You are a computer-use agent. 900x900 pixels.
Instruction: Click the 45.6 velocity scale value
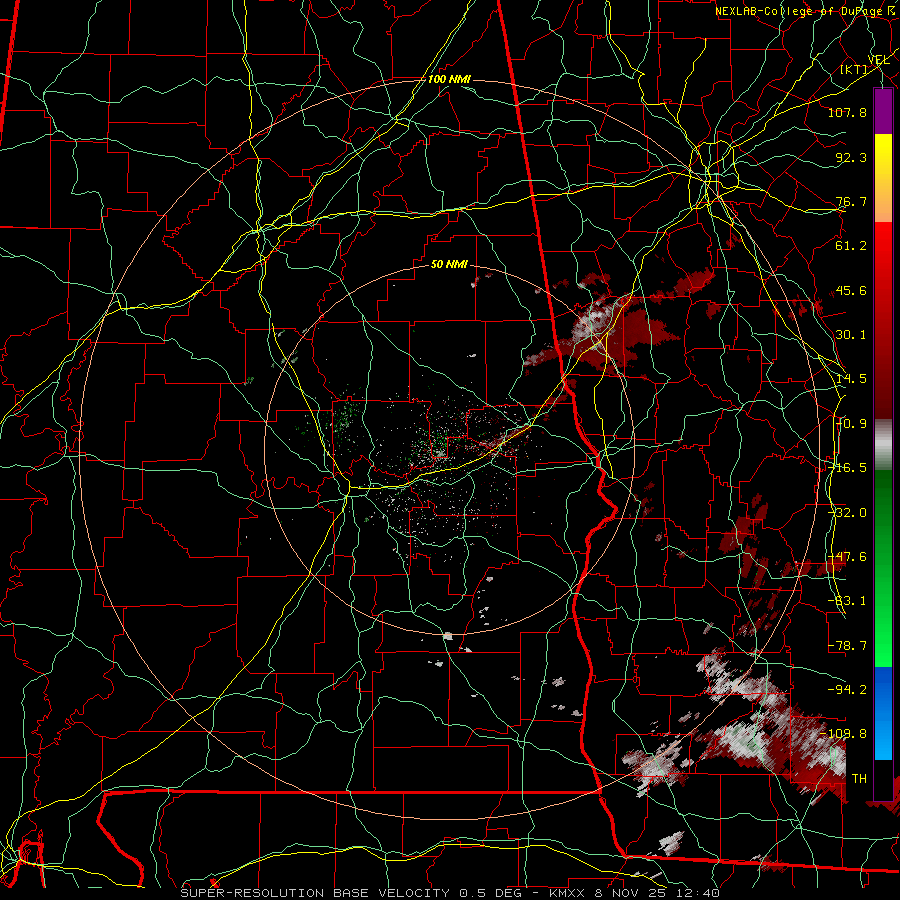(x=851, y=290)
